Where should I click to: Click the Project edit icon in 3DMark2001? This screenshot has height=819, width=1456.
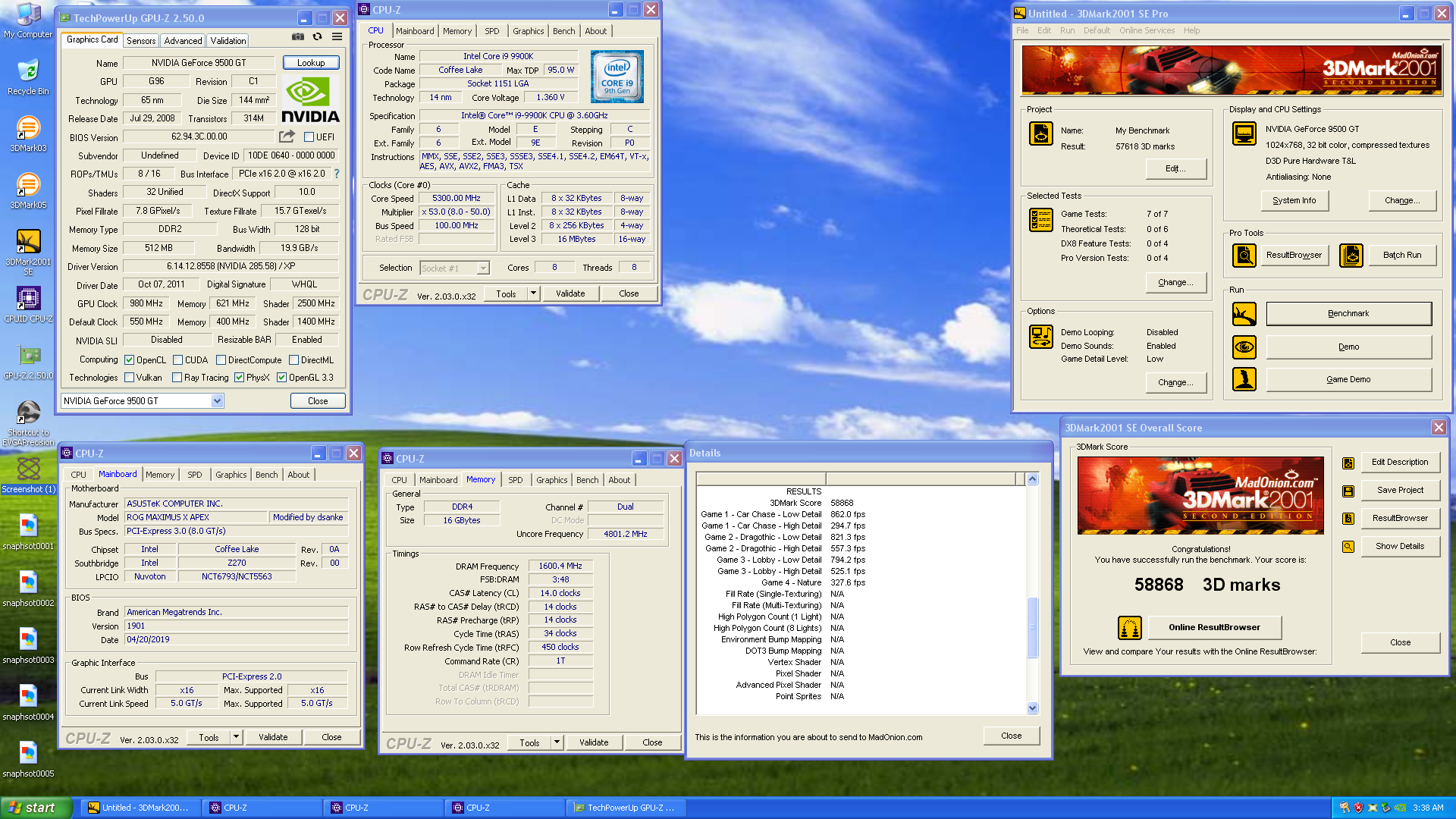pyautogui.click(x=1040, y=133)
